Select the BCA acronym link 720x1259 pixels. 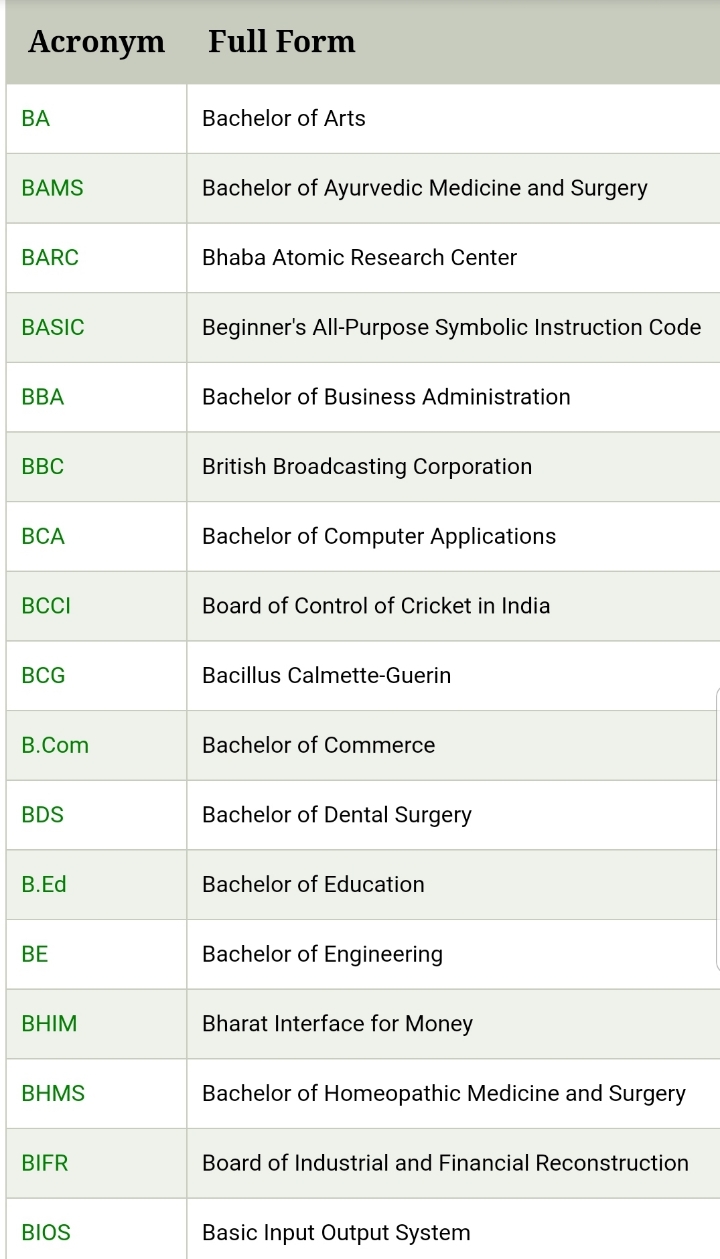[x=43, y=536]
